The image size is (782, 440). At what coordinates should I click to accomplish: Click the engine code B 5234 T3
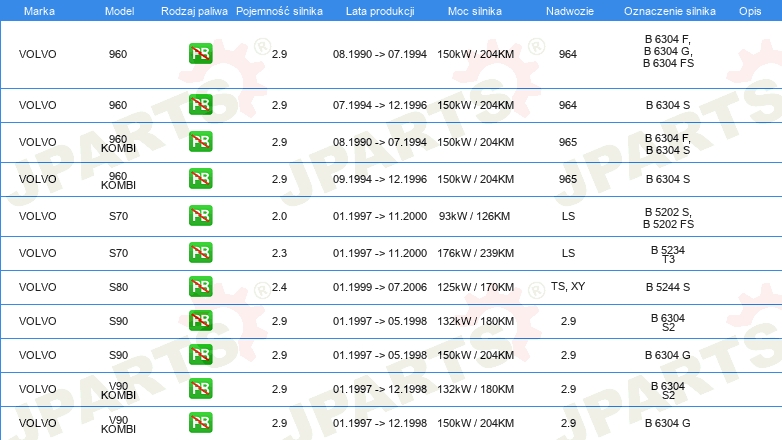pos(668,254)
